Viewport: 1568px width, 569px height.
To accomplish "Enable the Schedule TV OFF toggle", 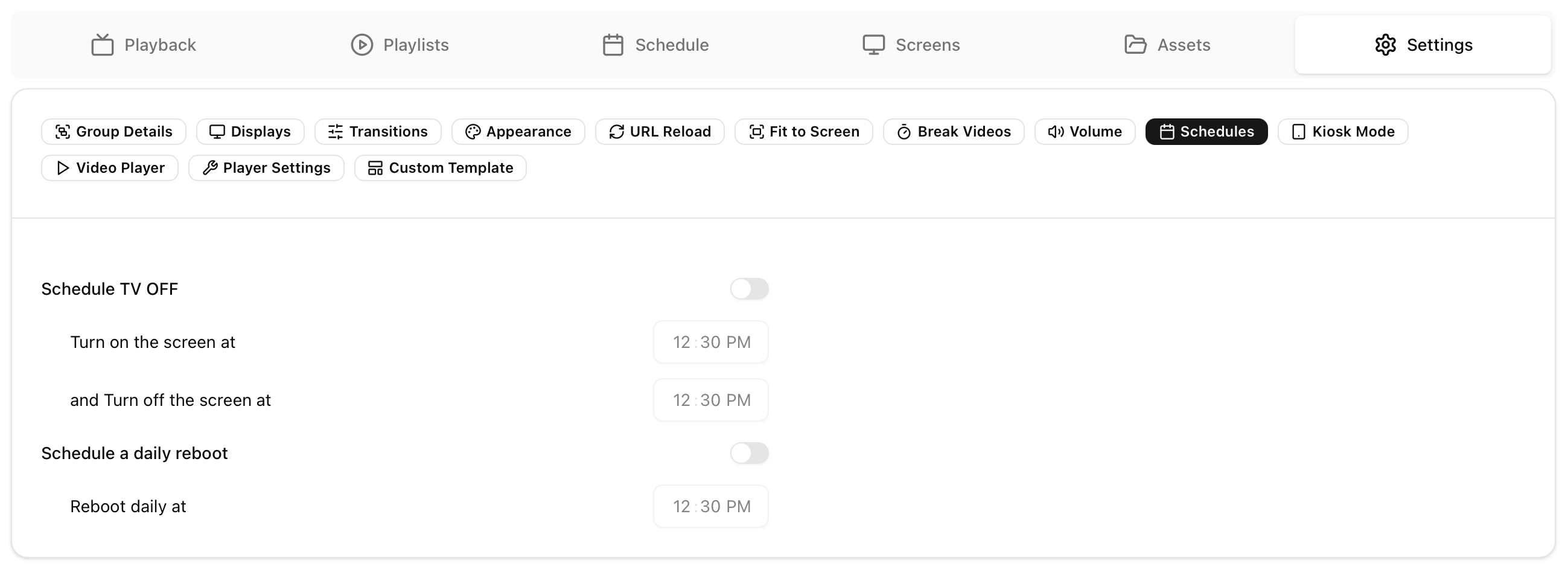I will [749, 289].
